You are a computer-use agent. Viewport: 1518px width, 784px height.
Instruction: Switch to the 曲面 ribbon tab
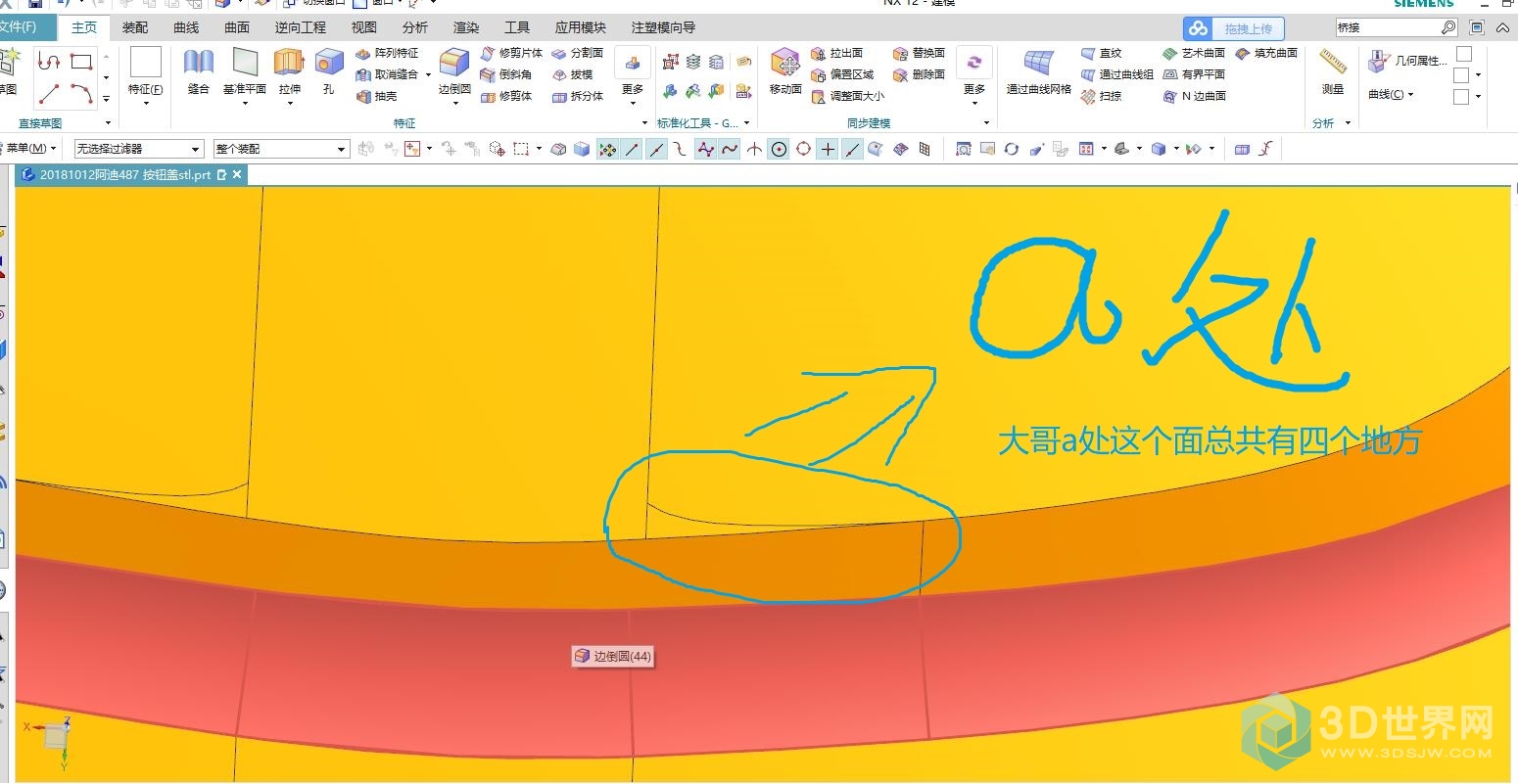click(237, 27)
